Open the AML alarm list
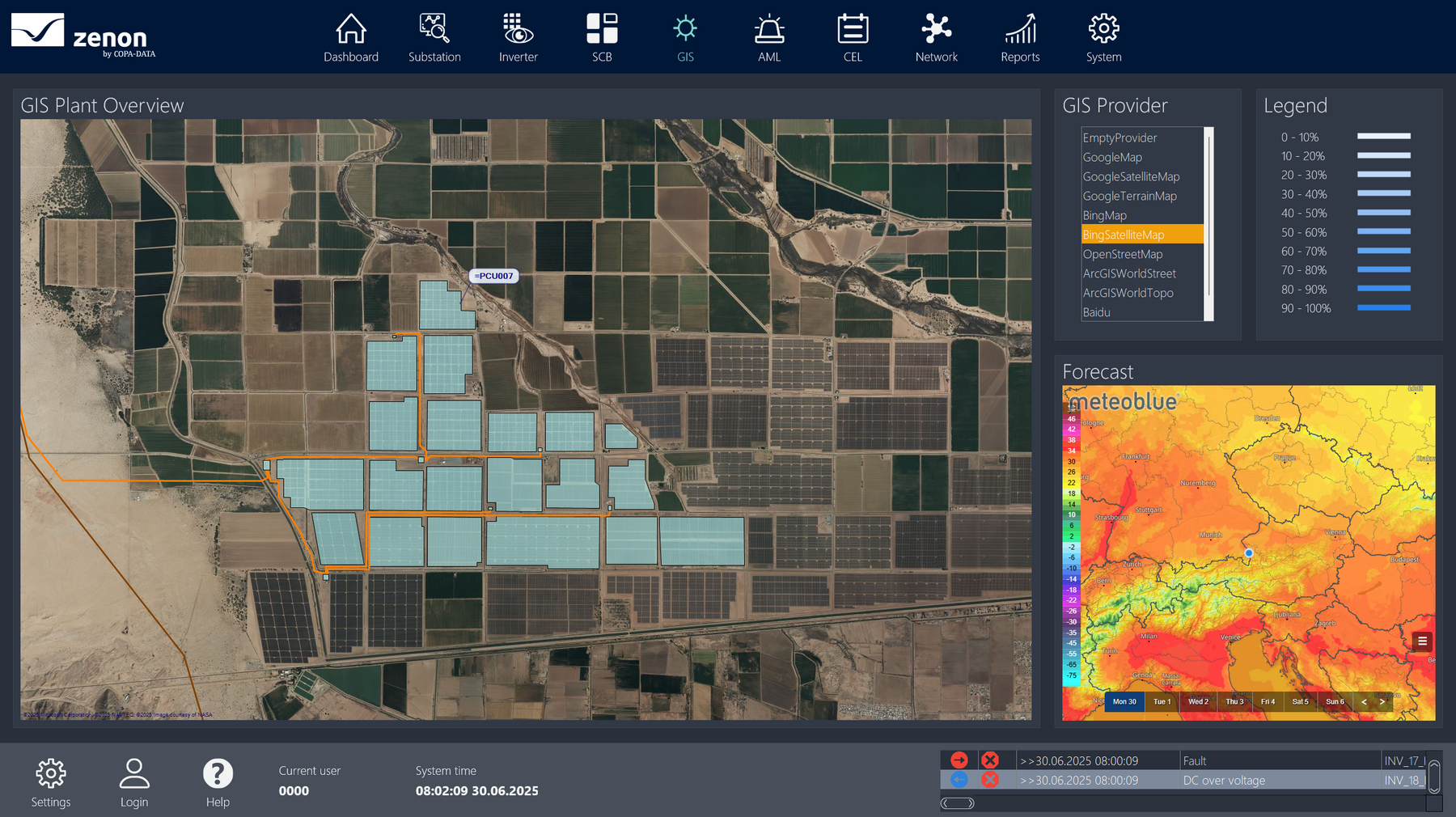 [769, 38]
